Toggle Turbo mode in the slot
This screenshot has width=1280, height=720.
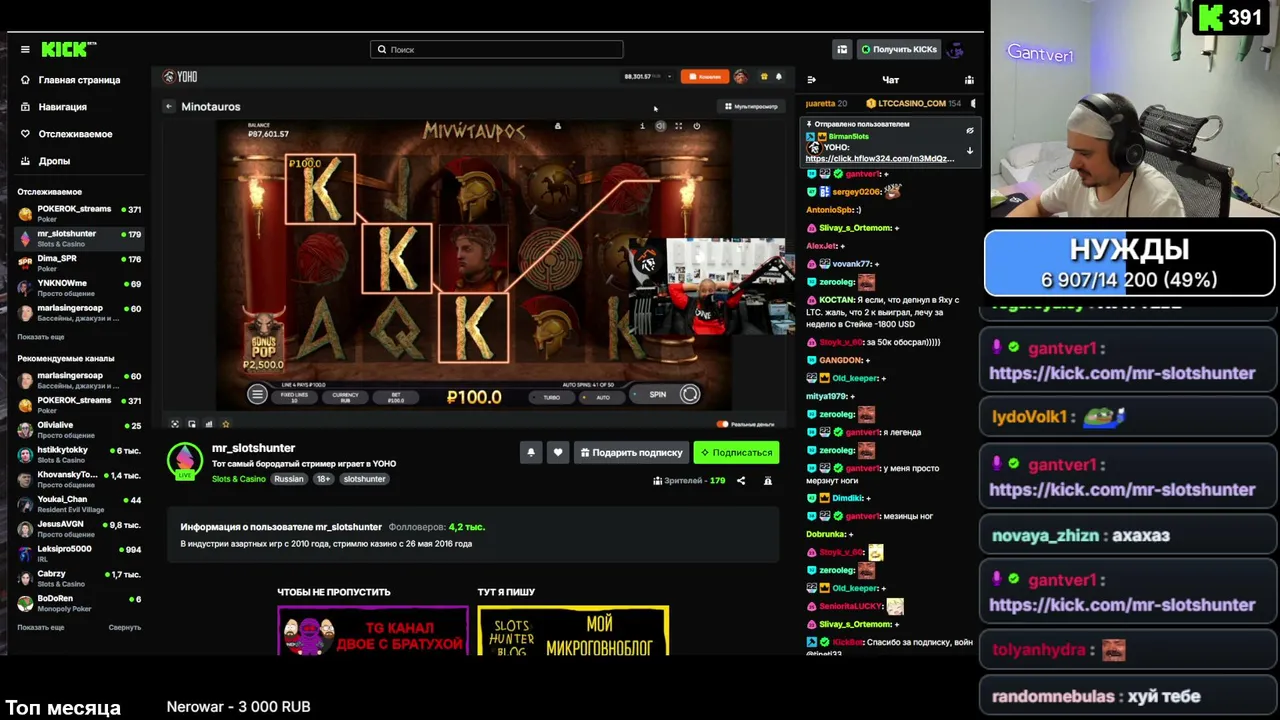point(551,397)
